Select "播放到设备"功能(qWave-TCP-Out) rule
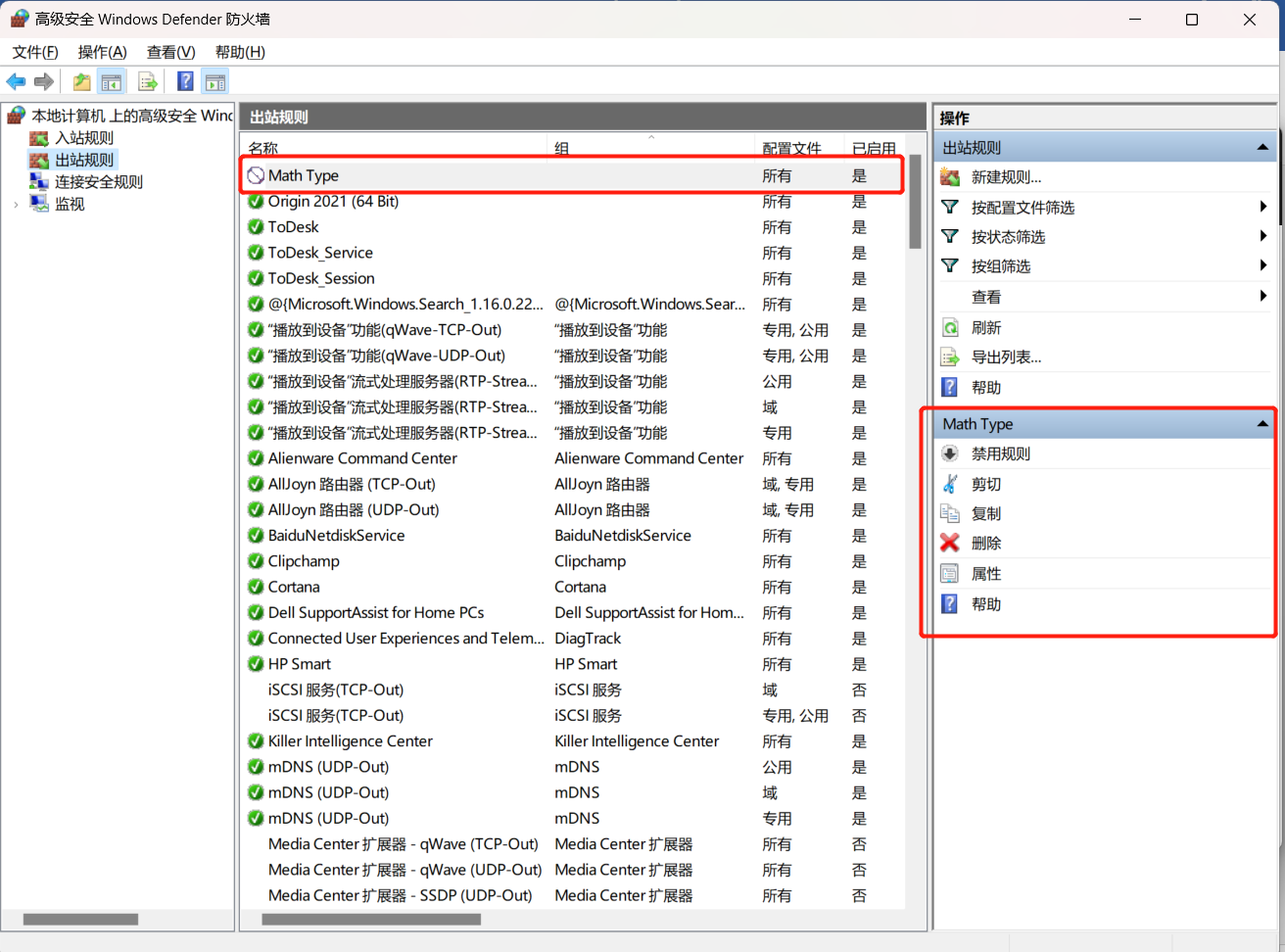The image size is (1285, 952). coord(385,330)
